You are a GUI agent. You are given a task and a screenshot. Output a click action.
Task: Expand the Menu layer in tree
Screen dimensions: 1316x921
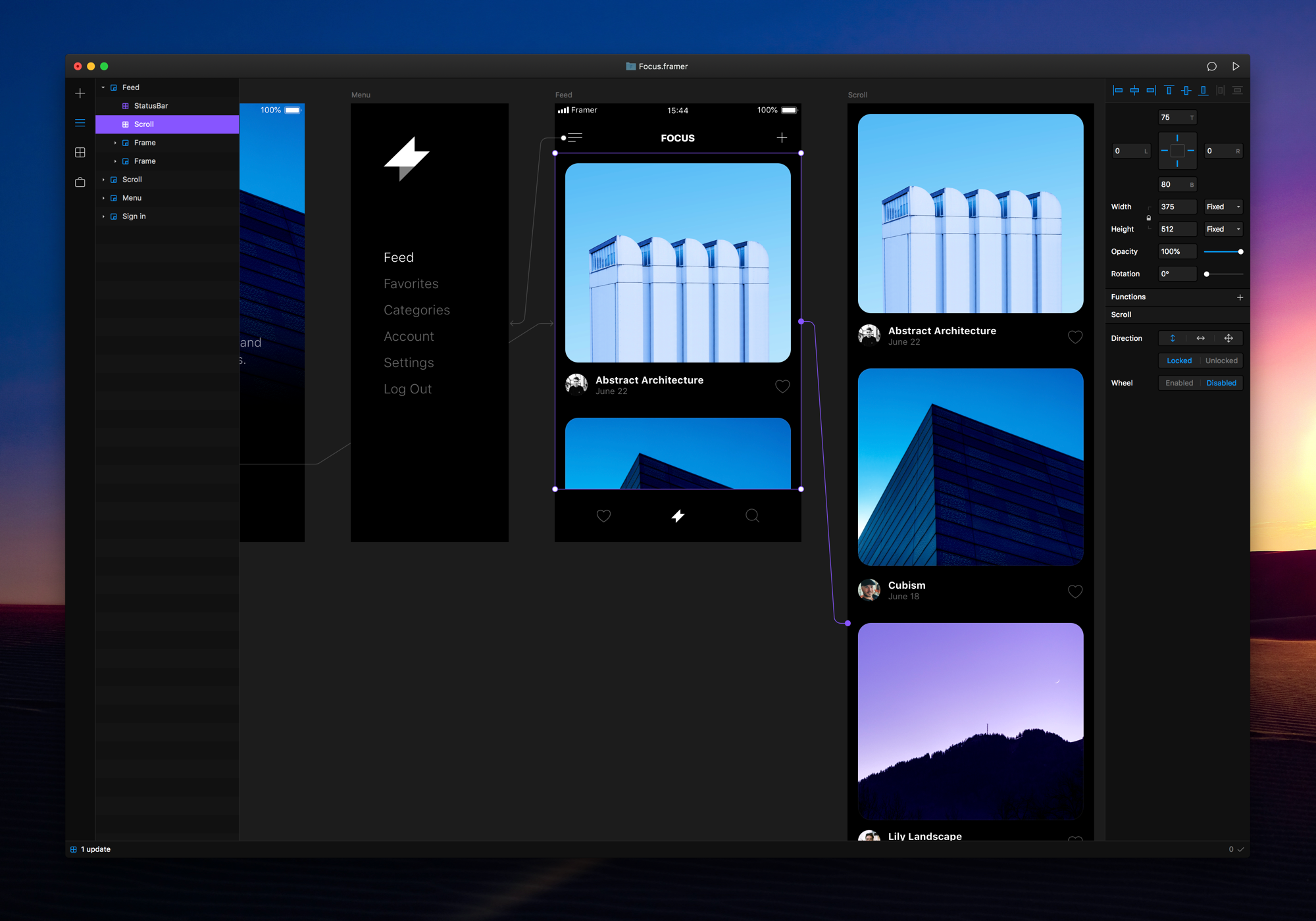(103, 198)
